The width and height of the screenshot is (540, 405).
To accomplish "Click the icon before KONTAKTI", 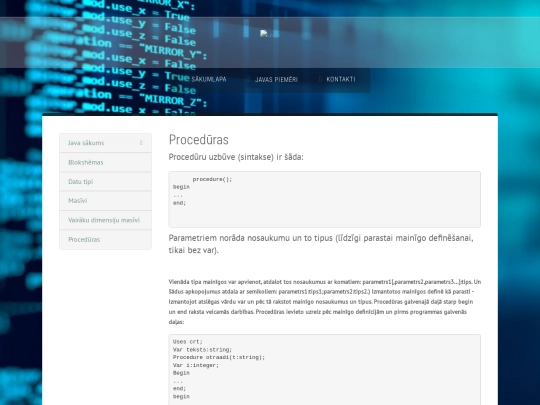I will click(x=320, y=79).
